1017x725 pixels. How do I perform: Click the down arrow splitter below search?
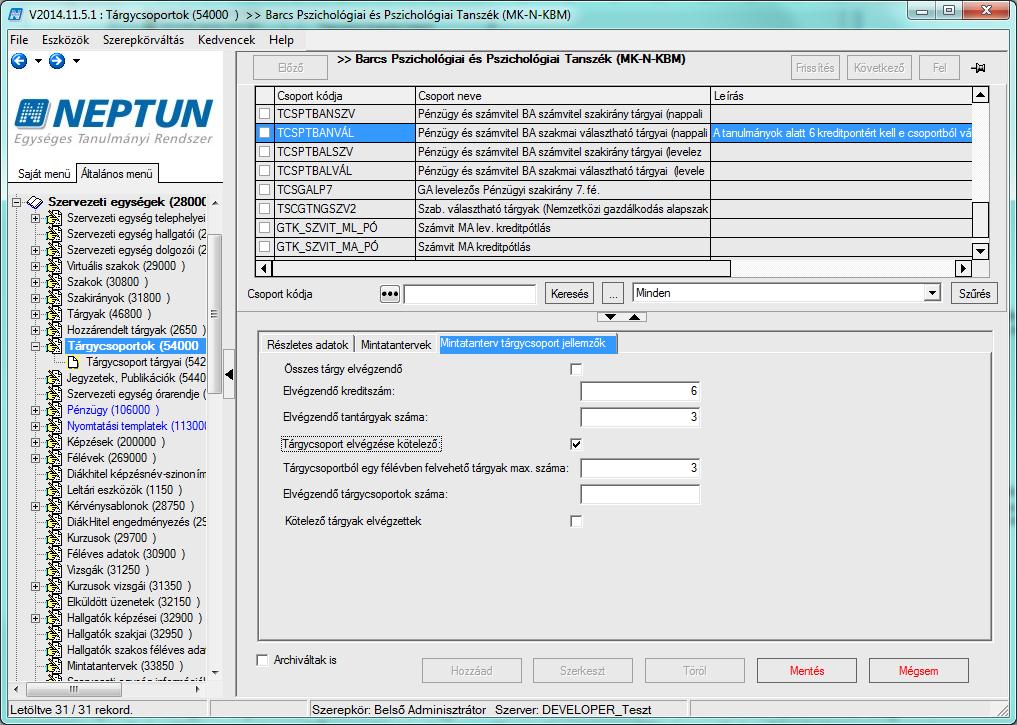click(610, 317)
